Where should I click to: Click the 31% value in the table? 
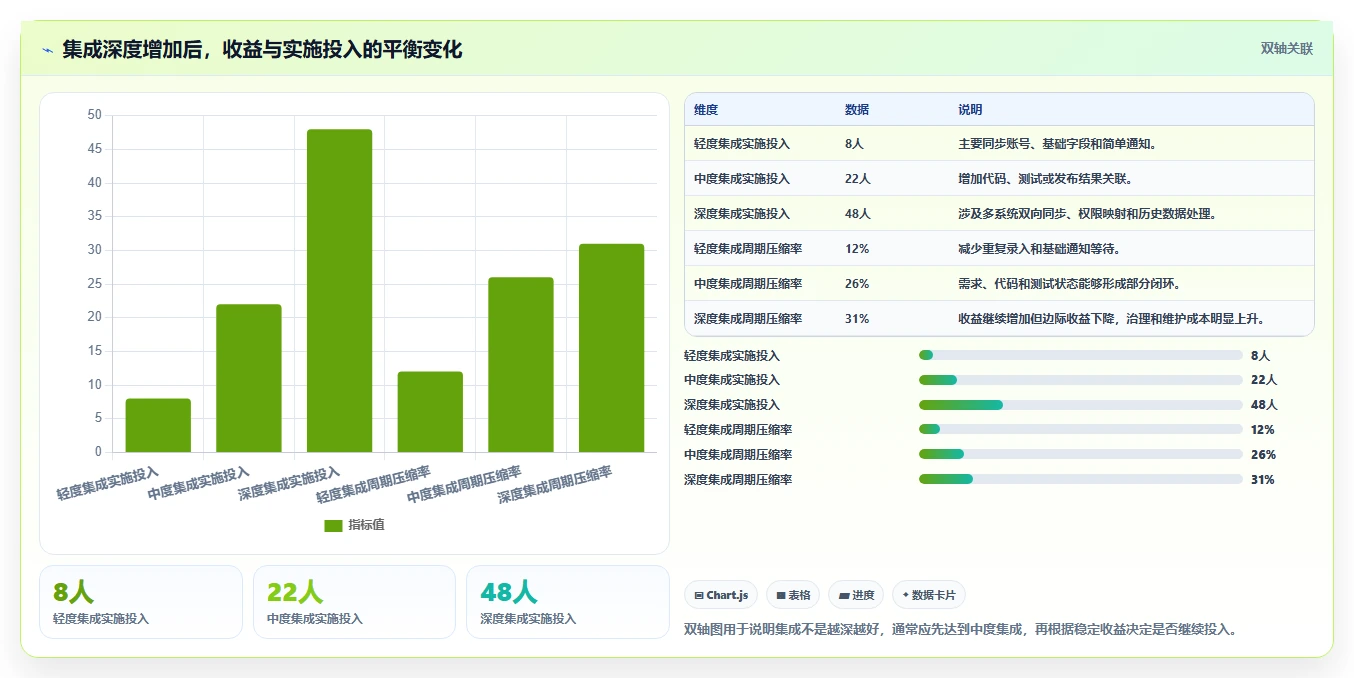[x=857, y=319]
